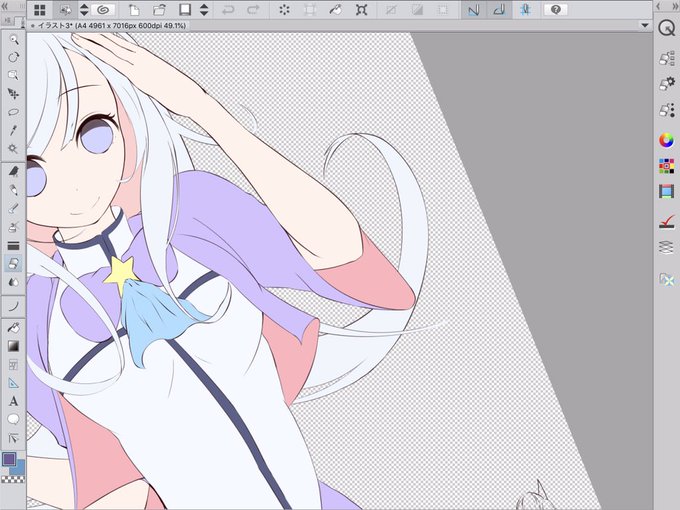Screen dimensions: 680x510
Task: Select the Frame border tool
Action: (14, 364)
